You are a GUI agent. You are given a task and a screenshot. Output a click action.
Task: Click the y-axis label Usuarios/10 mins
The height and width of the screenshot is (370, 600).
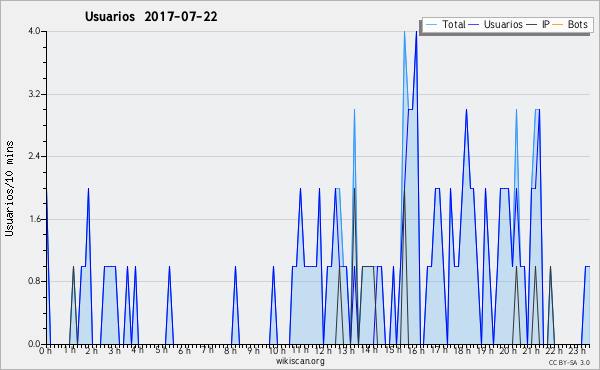9,188
